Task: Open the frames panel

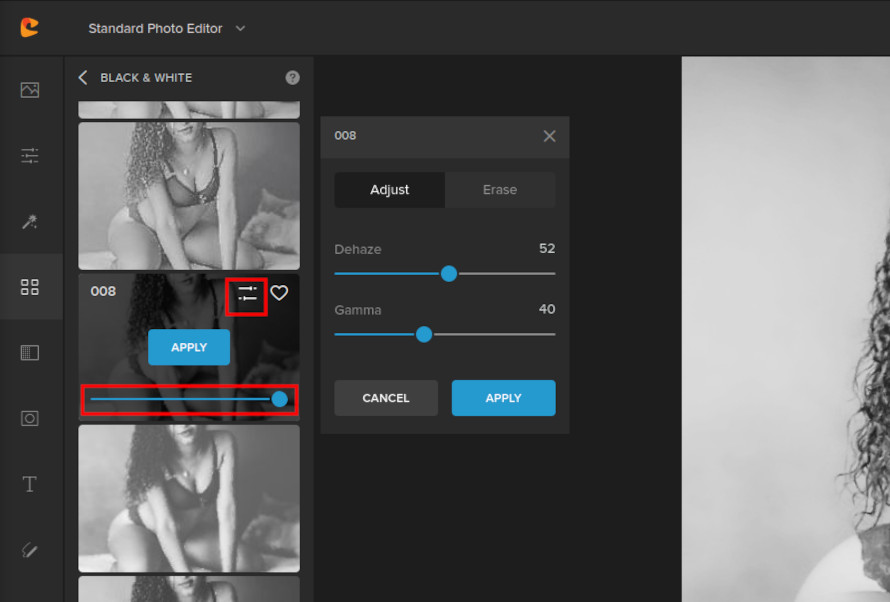Action: click(x=30, y=352)
